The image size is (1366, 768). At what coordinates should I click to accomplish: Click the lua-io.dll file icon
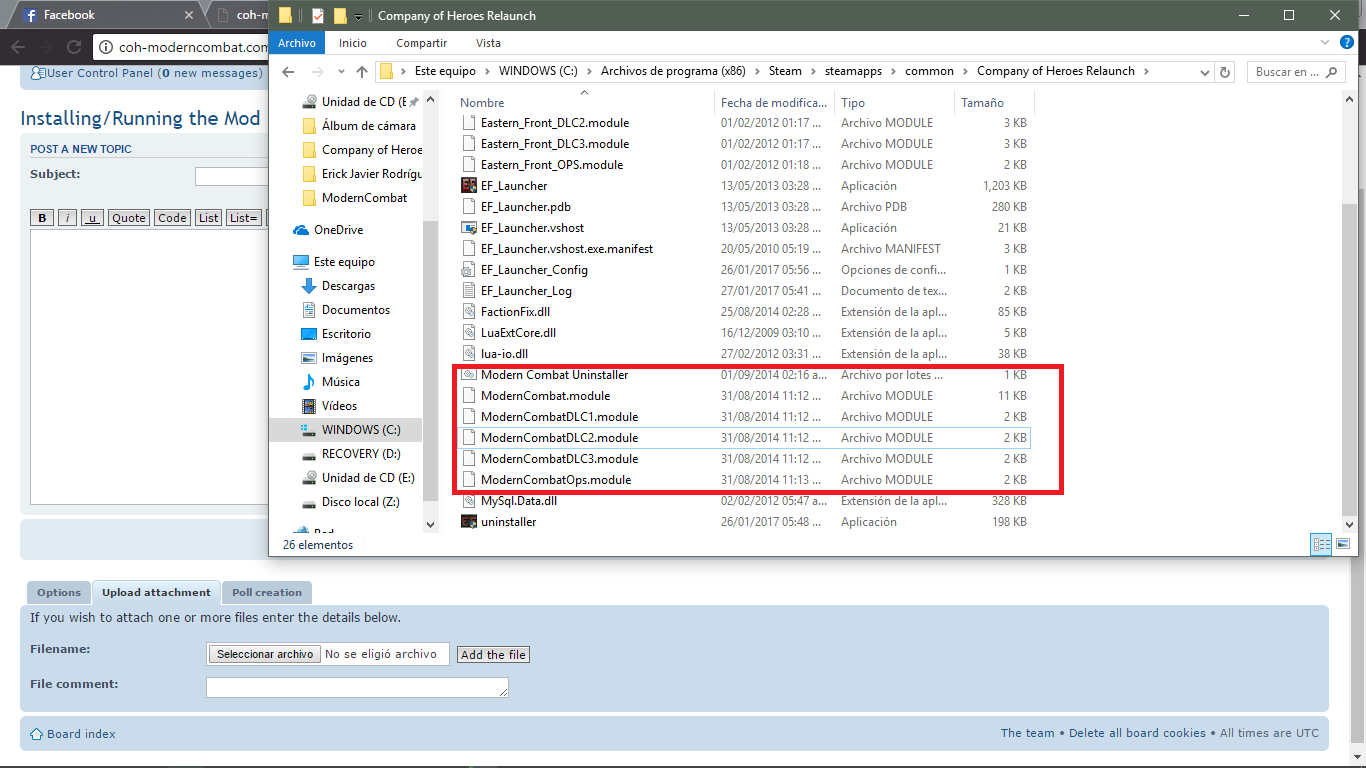click(468, 354)
